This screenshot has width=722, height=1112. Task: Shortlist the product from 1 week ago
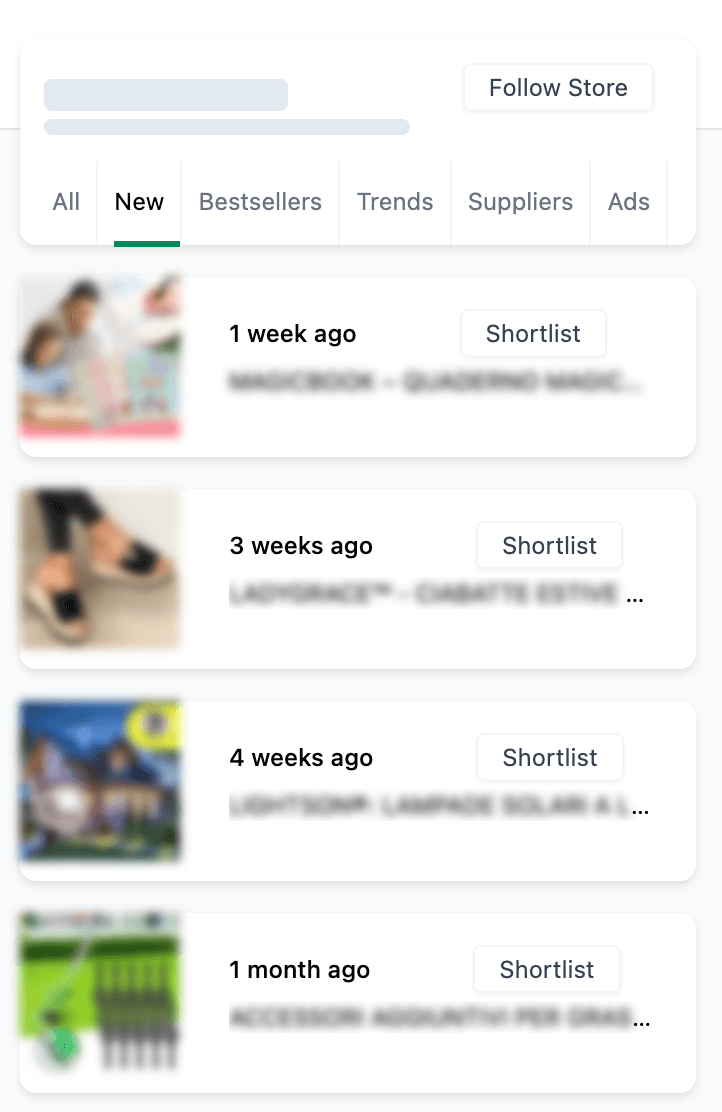[x=533, y=334]
